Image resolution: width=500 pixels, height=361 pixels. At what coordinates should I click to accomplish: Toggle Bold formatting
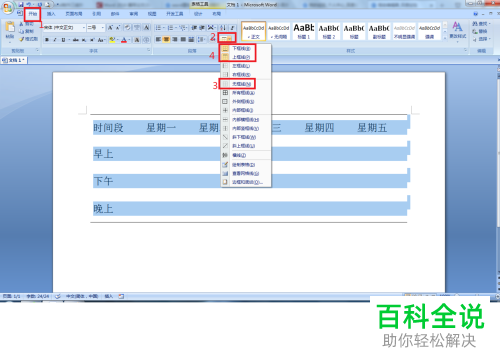[x=47, y=40]
